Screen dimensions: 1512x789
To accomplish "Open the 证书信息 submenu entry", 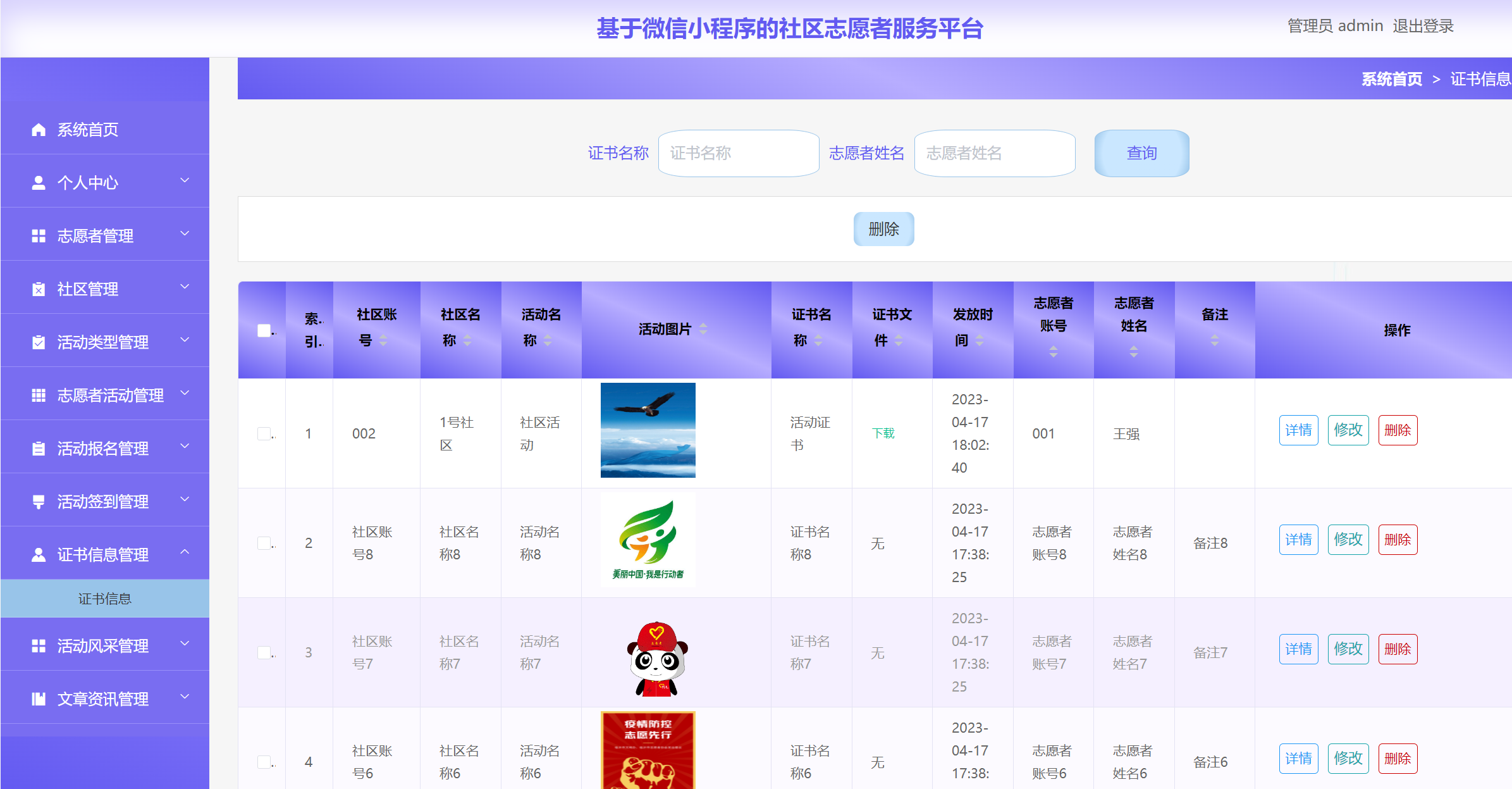I will tap(105, 599).
